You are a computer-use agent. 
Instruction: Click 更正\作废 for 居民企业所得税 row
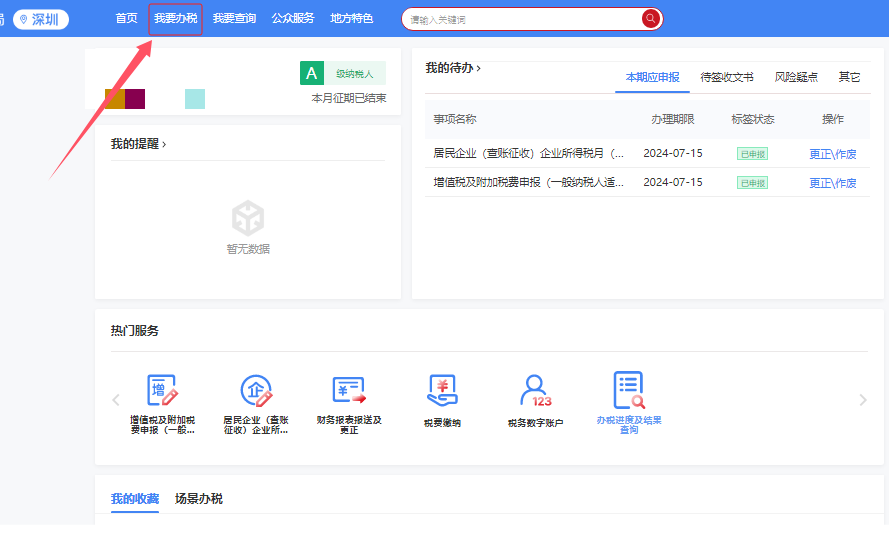pos(832,154)
